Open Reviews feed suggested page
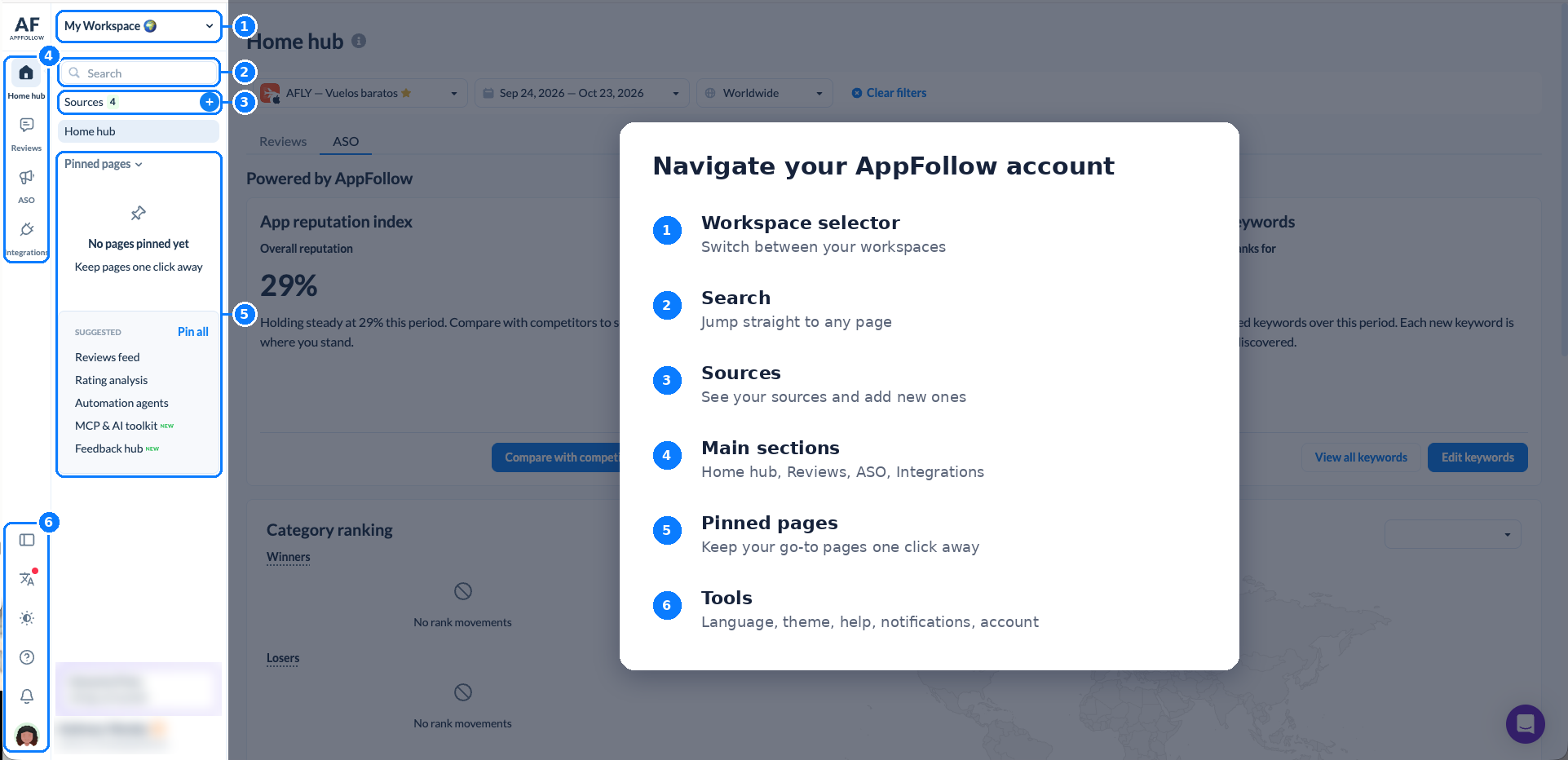 click(x=107, y=357)
